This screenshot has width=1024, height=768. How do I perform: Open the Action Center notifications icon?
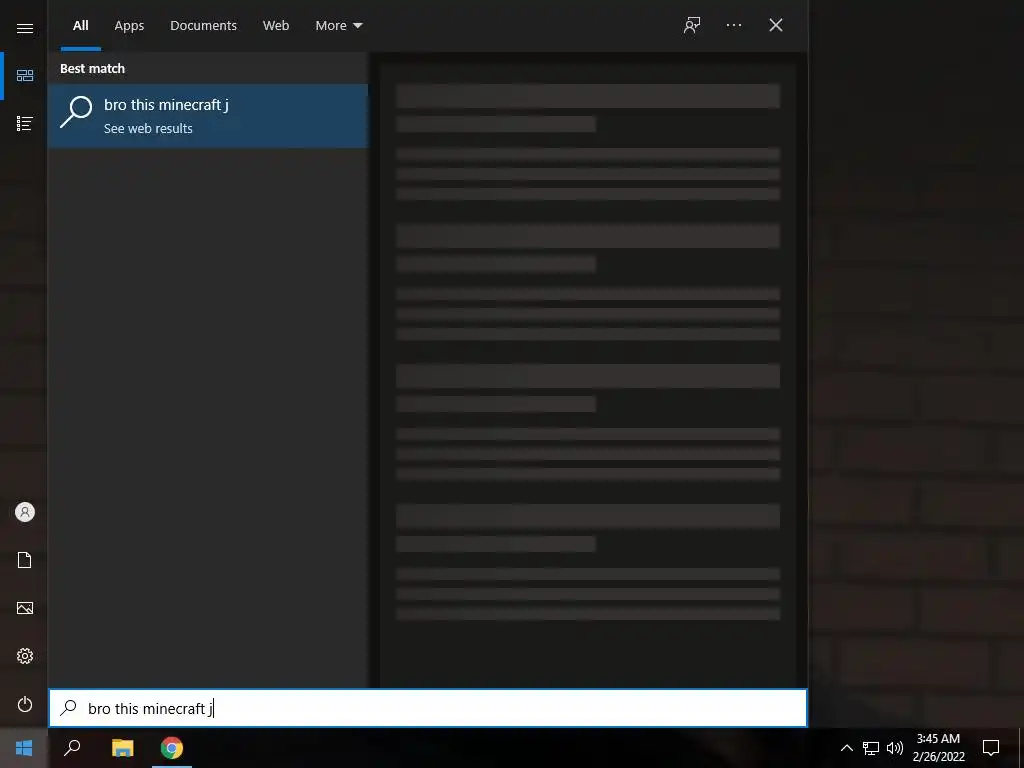tap(991, 748)
